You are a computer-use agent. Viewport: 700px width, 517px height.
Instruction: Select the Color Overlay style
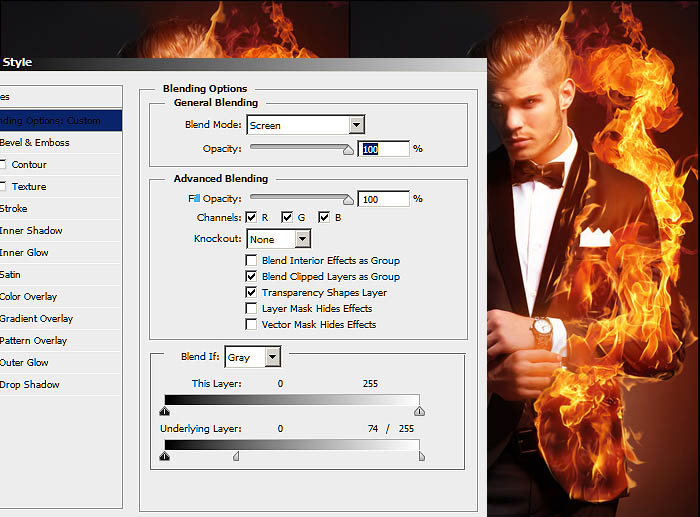pyautogui.click(x=61, y=296)
